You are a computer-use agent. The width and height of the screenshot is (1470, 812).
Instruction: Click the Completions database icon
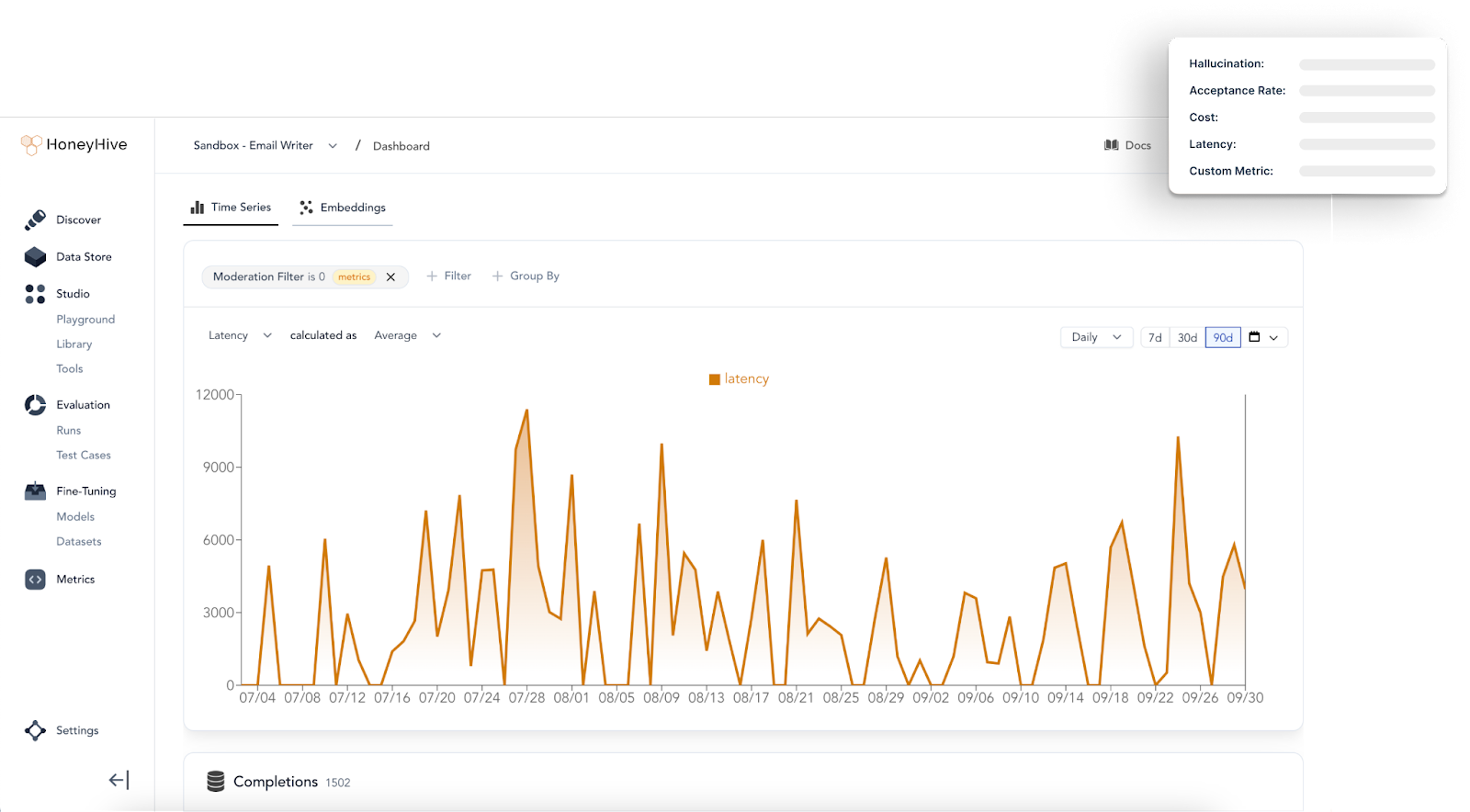pyautogui.click(x=216, y=781)
